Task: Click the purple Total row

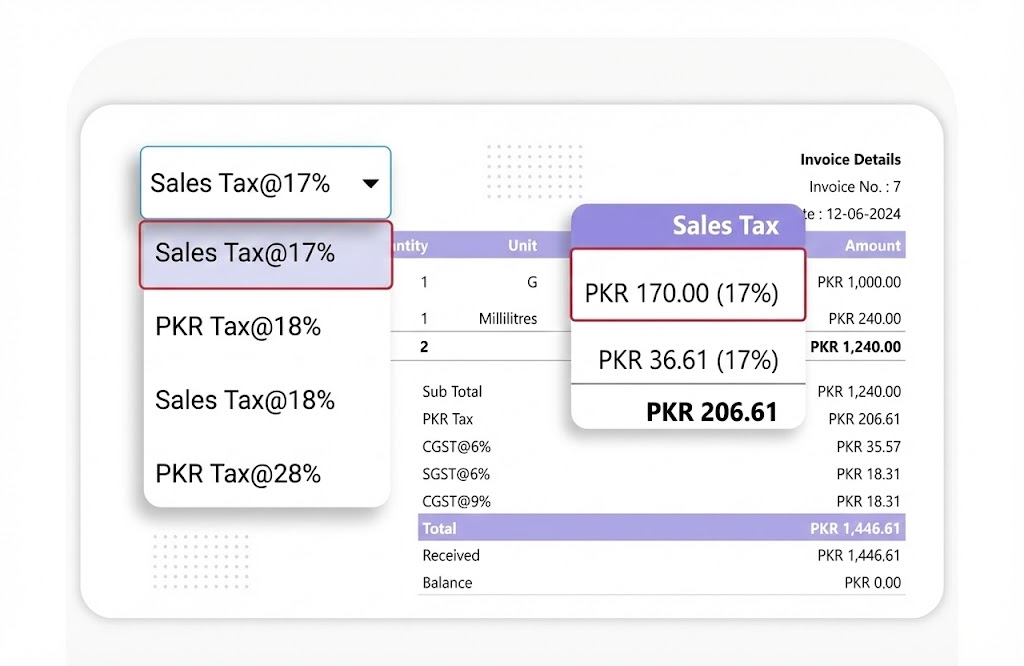Action: point(661,528)
